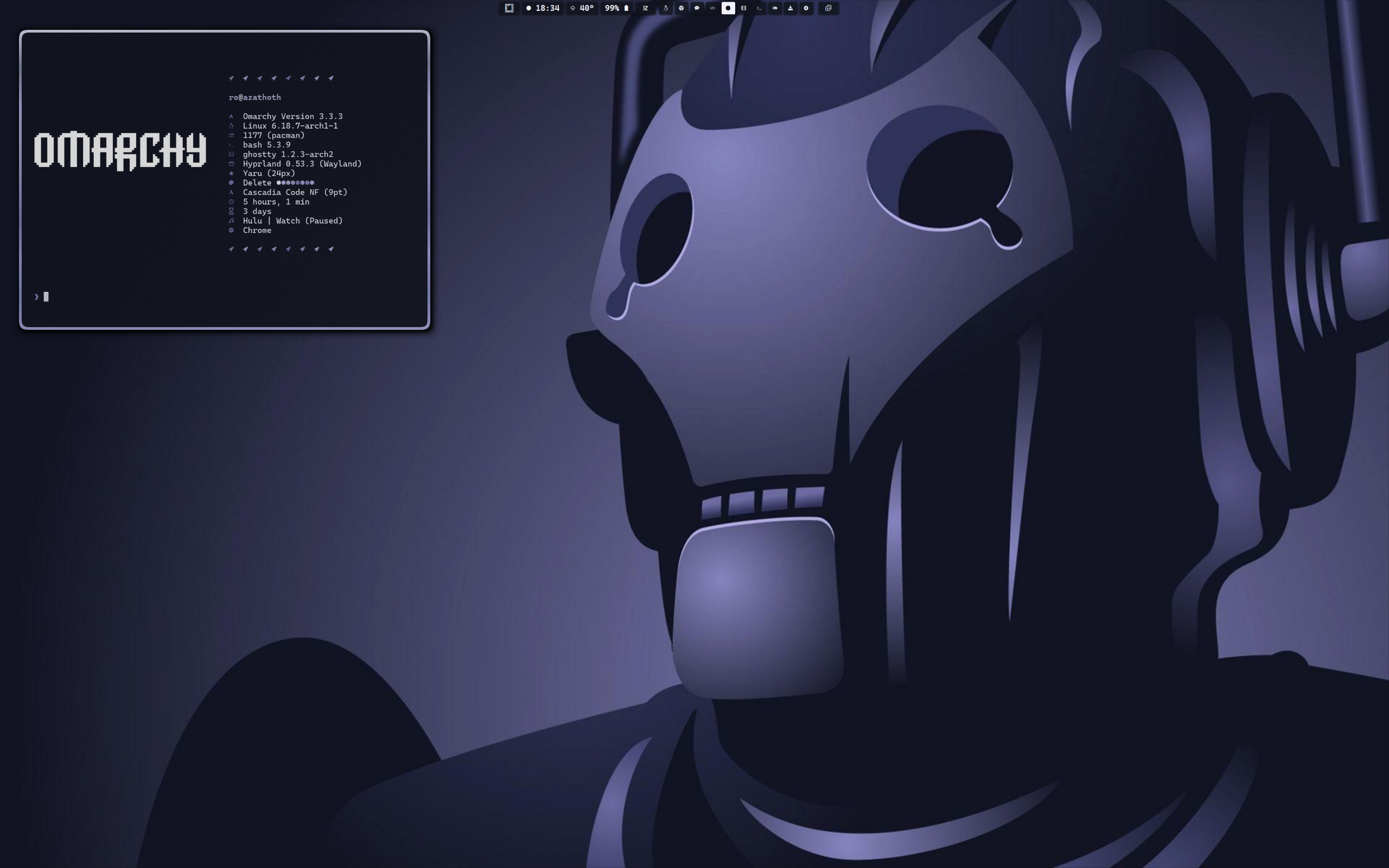Switch to the code brackets workspace
1389x868 pixels.
(x=712, y=8)
